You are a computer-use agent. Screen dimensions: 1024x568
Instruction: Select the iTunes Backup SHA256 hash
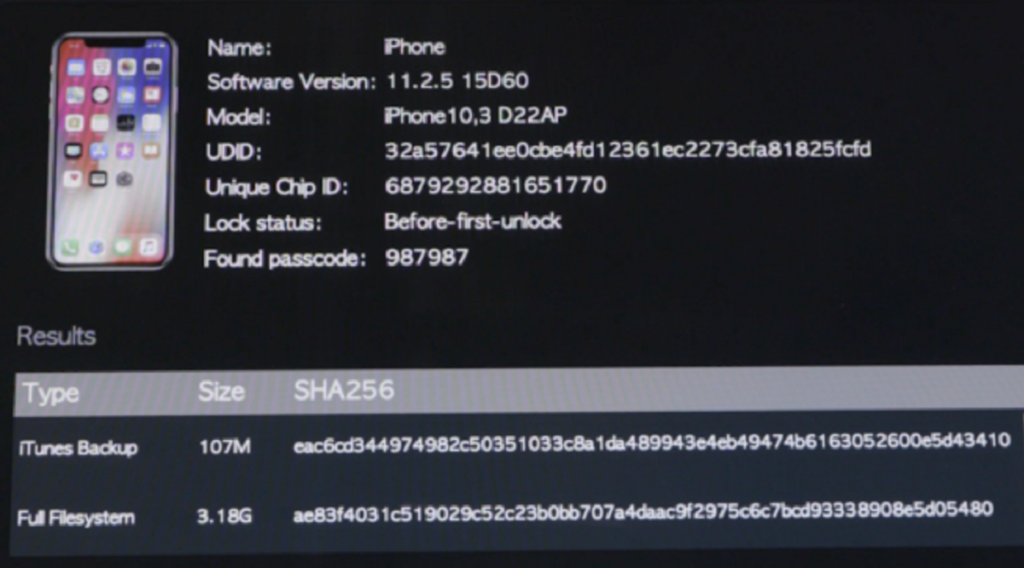(652, 443)
